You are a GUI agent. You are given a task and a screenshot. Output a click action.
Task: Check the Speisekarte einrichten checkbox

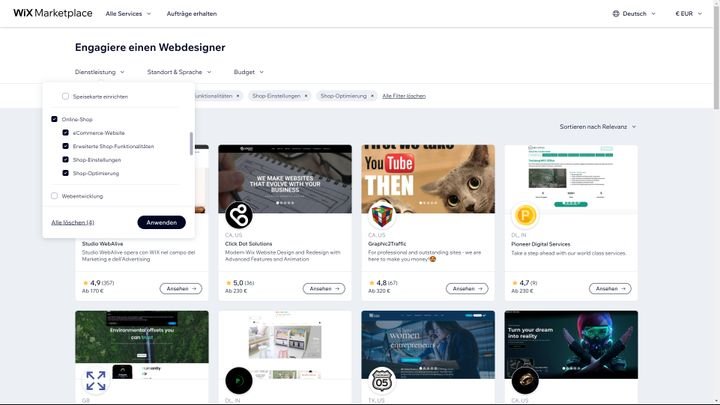(65, 96)
